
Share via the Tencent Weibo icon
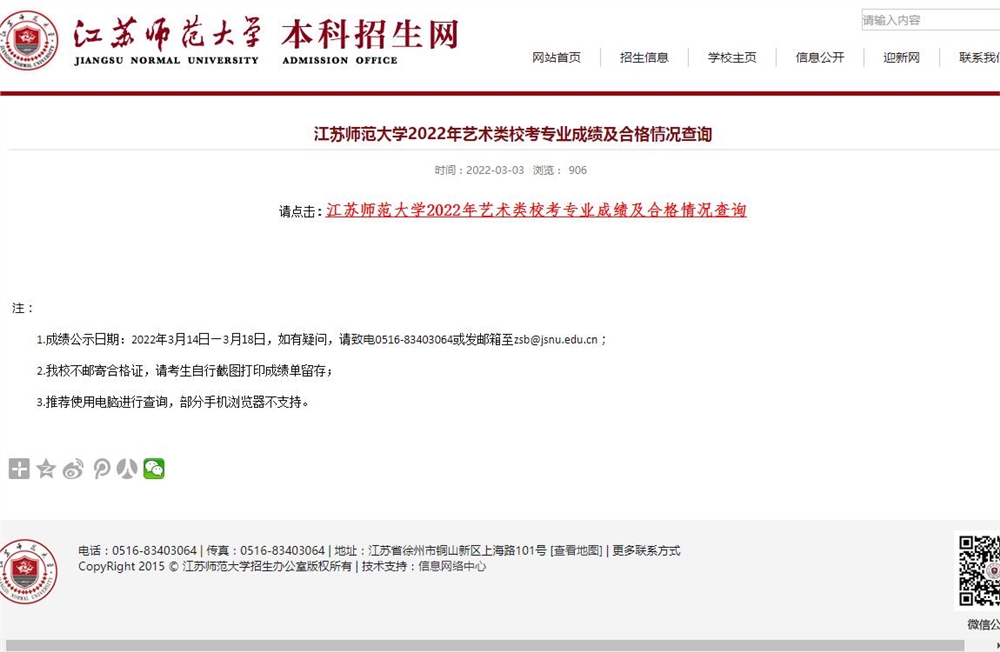click(x=101, y=469)
